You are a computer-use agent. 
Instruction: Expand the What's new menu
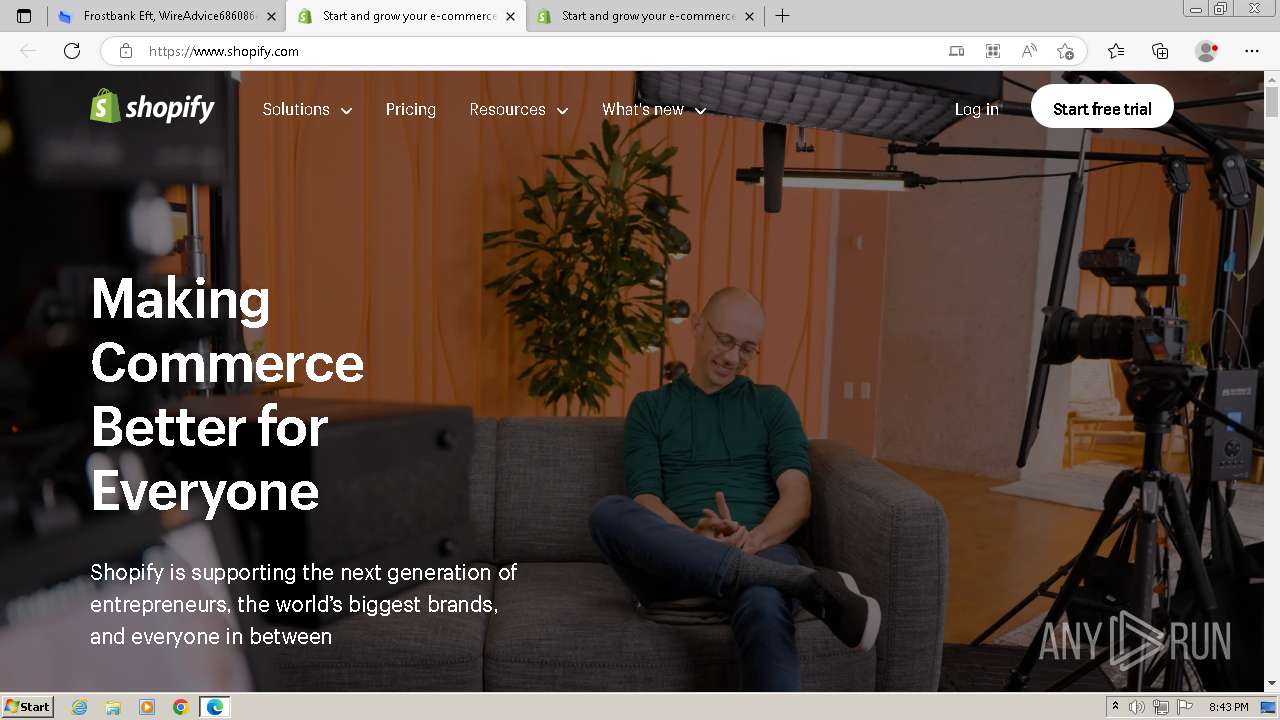[x=654, y=110]
